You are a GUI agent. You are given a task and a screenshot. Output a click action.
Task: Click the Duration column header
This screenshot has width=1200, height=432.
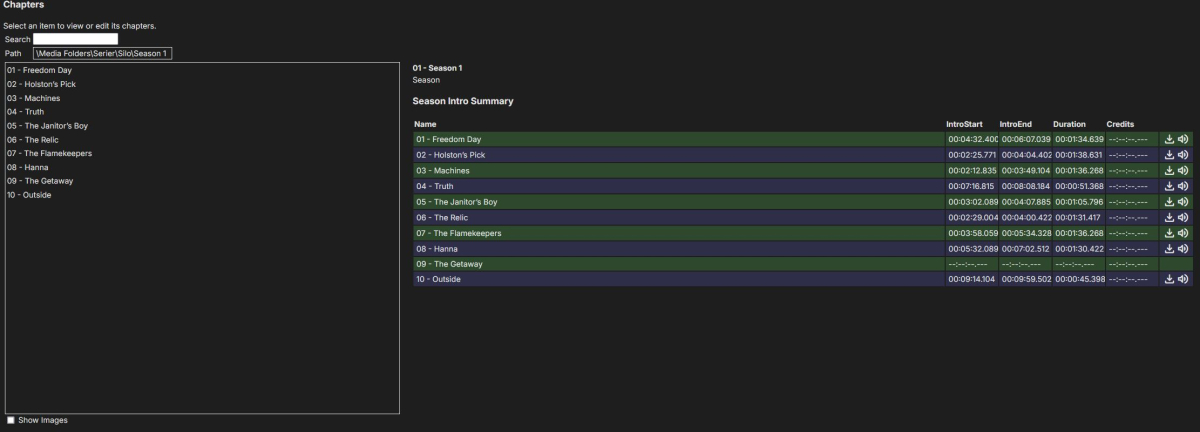point(1069,124)
